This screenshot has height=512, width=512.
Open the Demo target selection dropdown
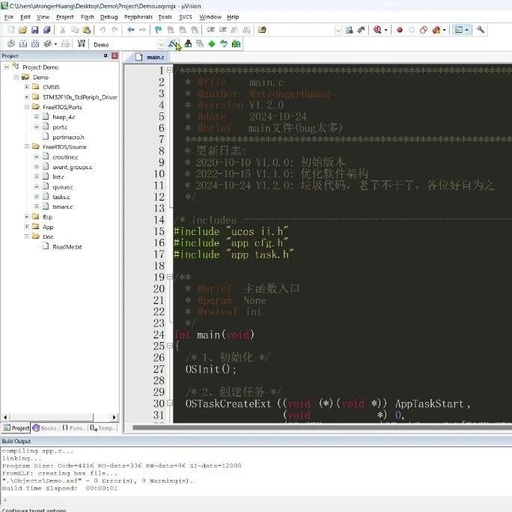(161, 44)
